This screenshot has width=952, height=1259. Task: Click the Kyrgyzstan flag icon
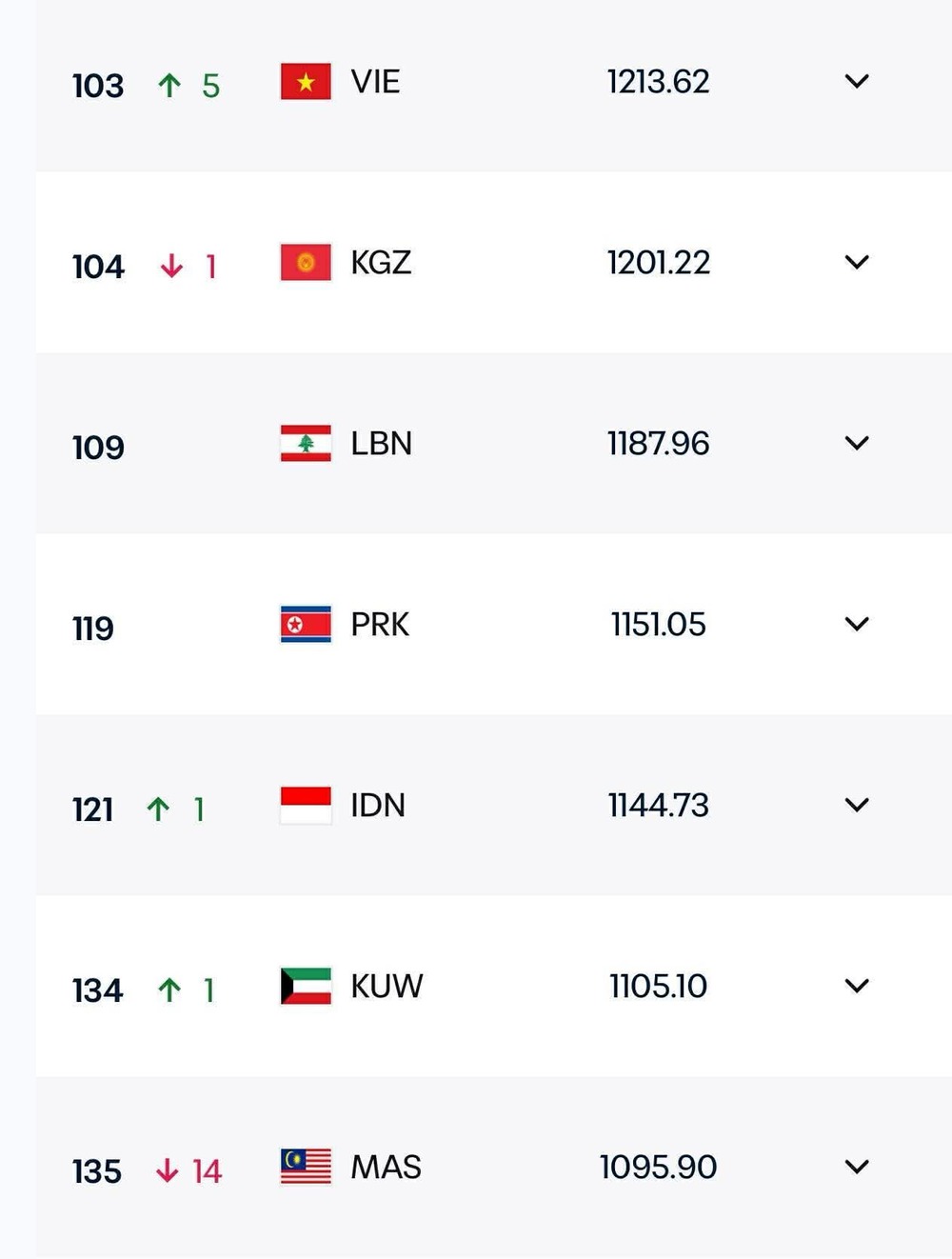pyautogui.click(x=303, y=263)
